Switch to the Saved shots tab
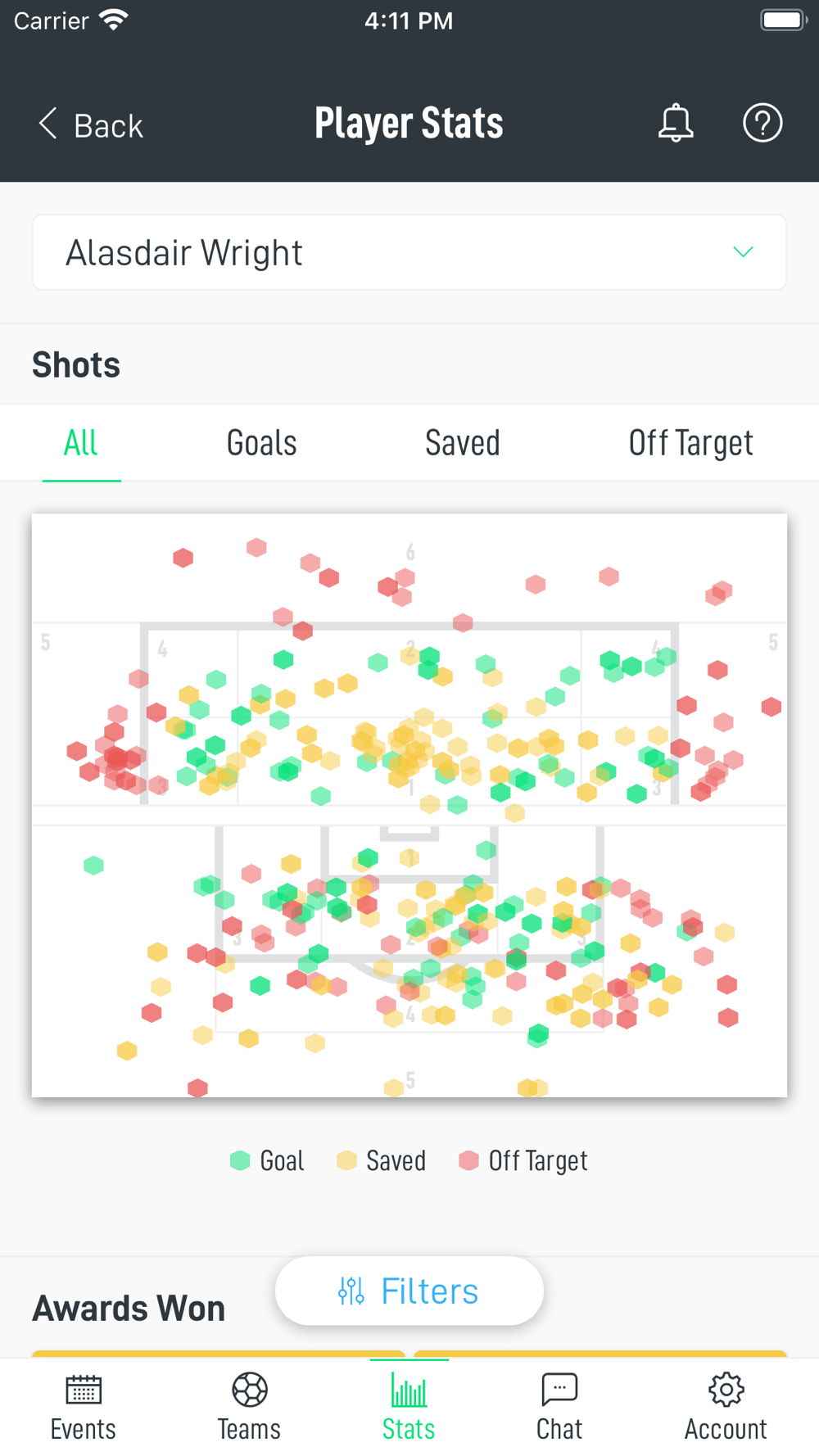Image resolution: width=819 pixels, height=1456 pixels. tap(462, 443)
